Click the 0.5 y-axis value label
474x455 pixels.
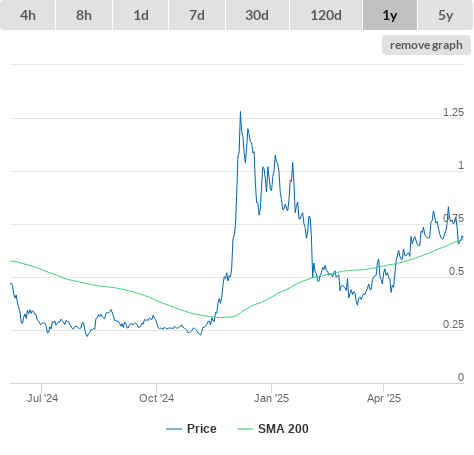[x=456, y=271]
